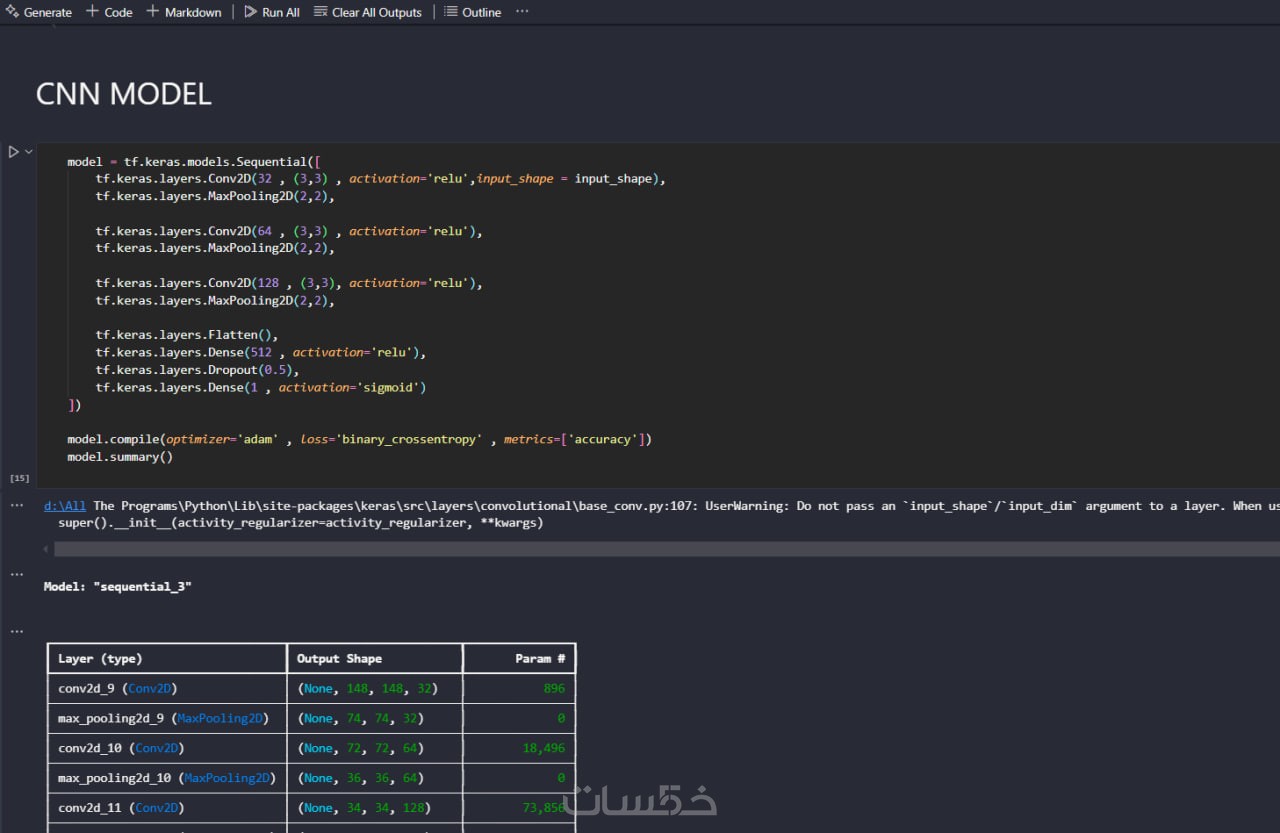Select the CNN MODEL heading
1280x833 pixels.
click(124, 94)
